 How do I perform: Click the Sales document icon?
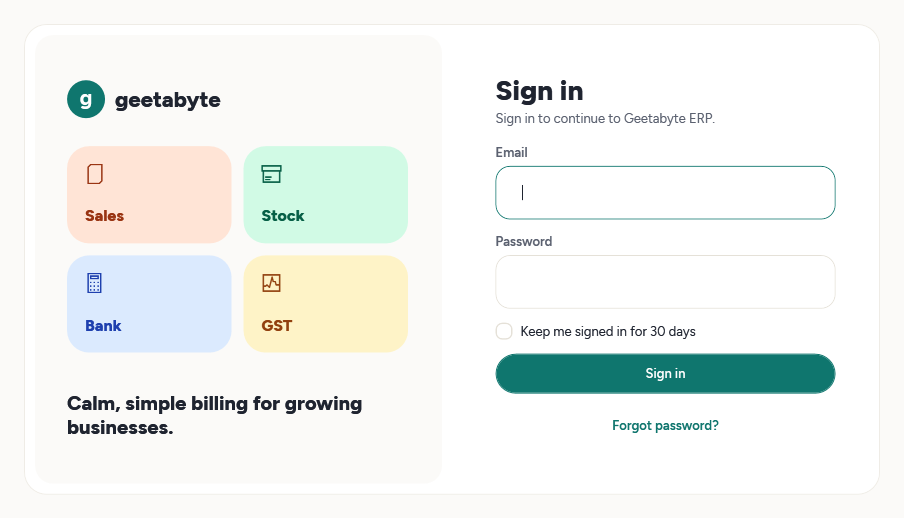pyautogui.click(x=95, y=174)
